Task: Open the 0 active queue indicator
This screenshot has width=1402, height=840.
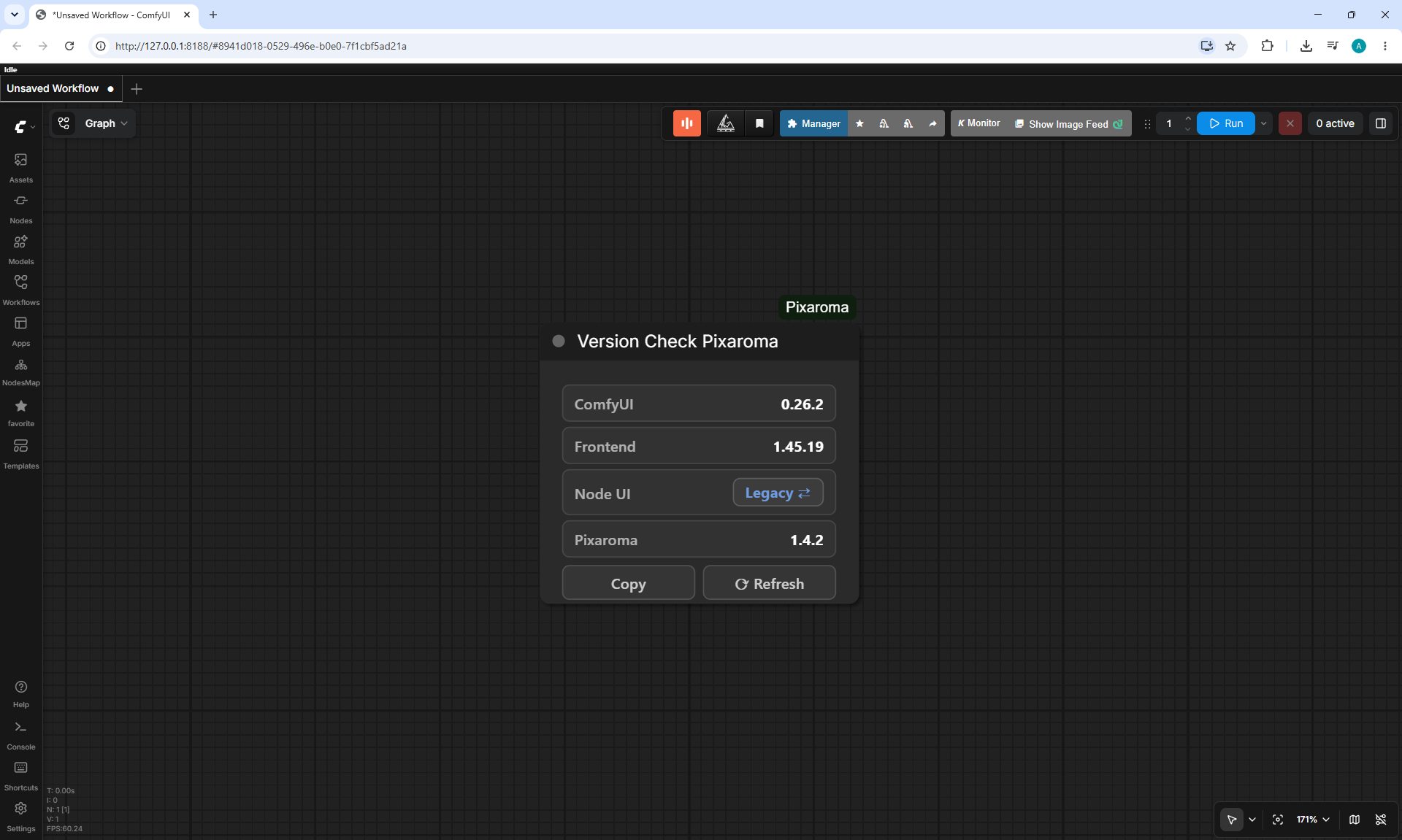Action: pos(1335,123)
